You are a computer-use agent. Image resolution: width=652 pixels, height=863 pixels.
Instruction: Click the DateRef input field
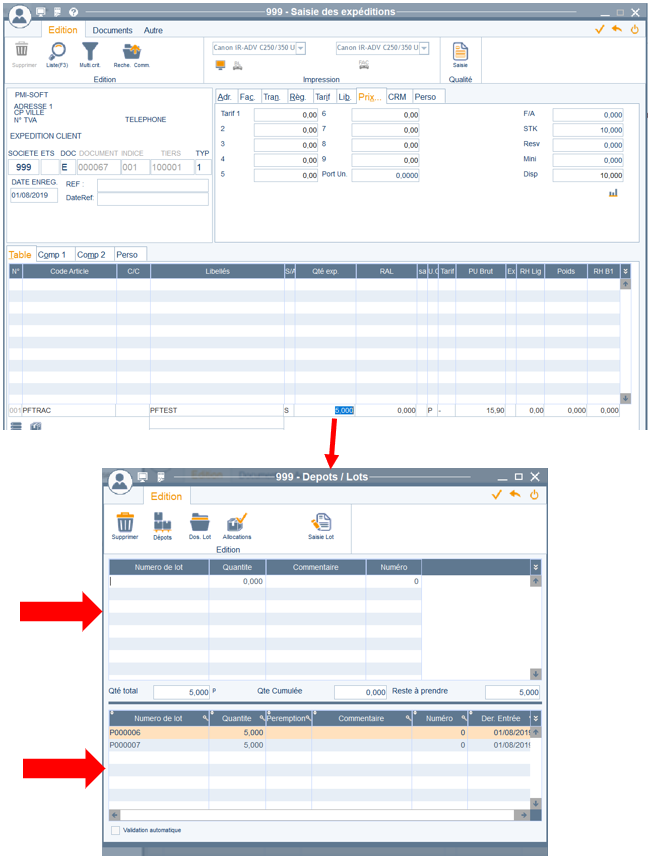(x=153, y=198)
